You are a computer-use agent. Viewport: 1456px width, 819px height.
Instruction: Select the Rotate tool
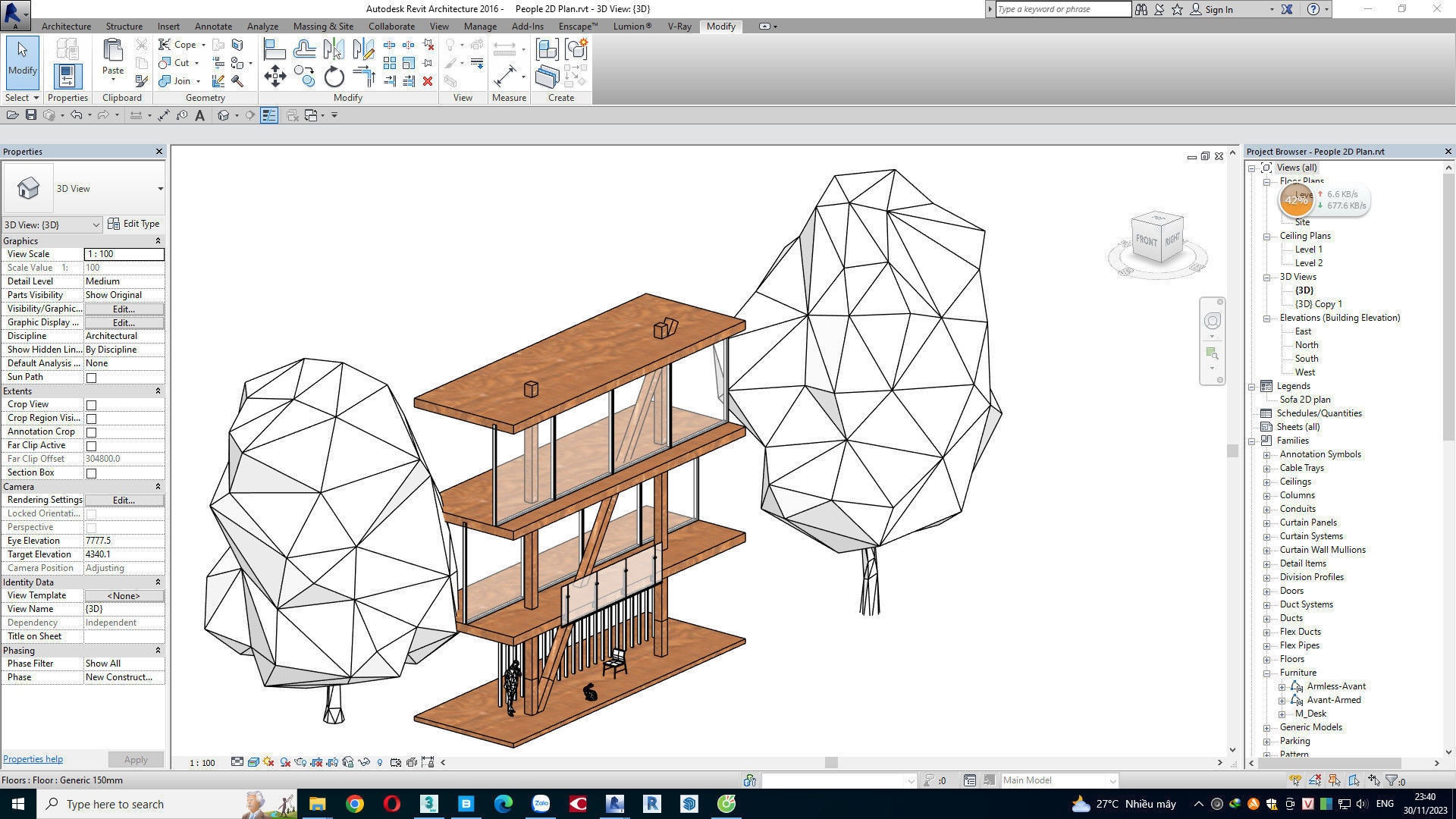334,76
